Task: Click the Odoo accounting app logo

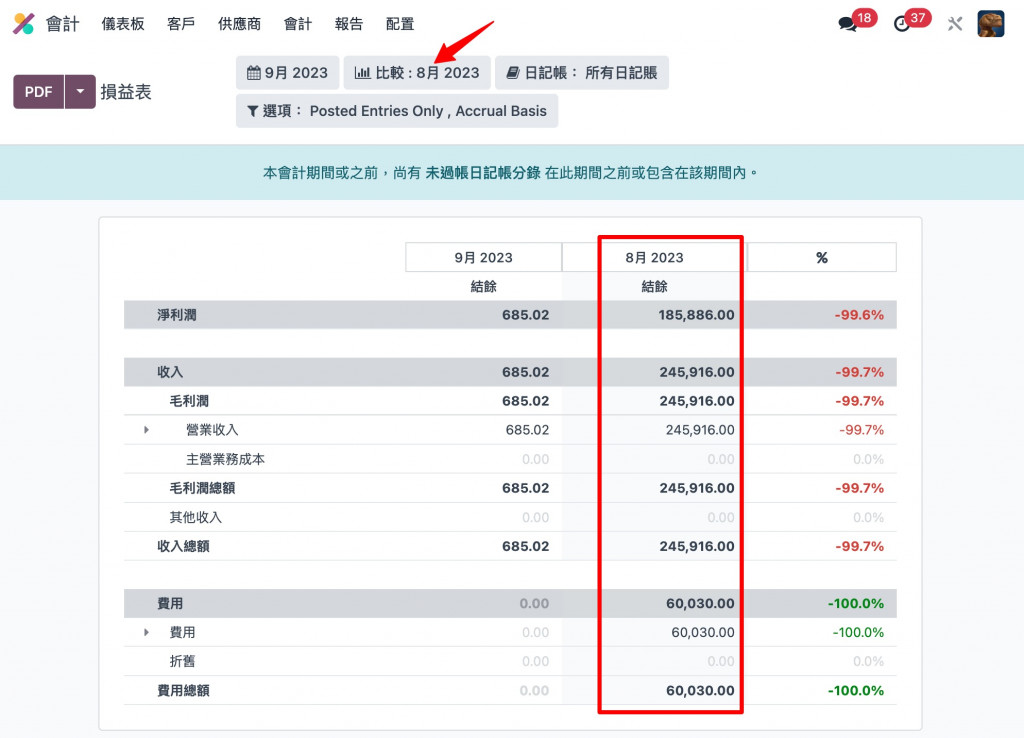Action: click(x=24, y=24)
